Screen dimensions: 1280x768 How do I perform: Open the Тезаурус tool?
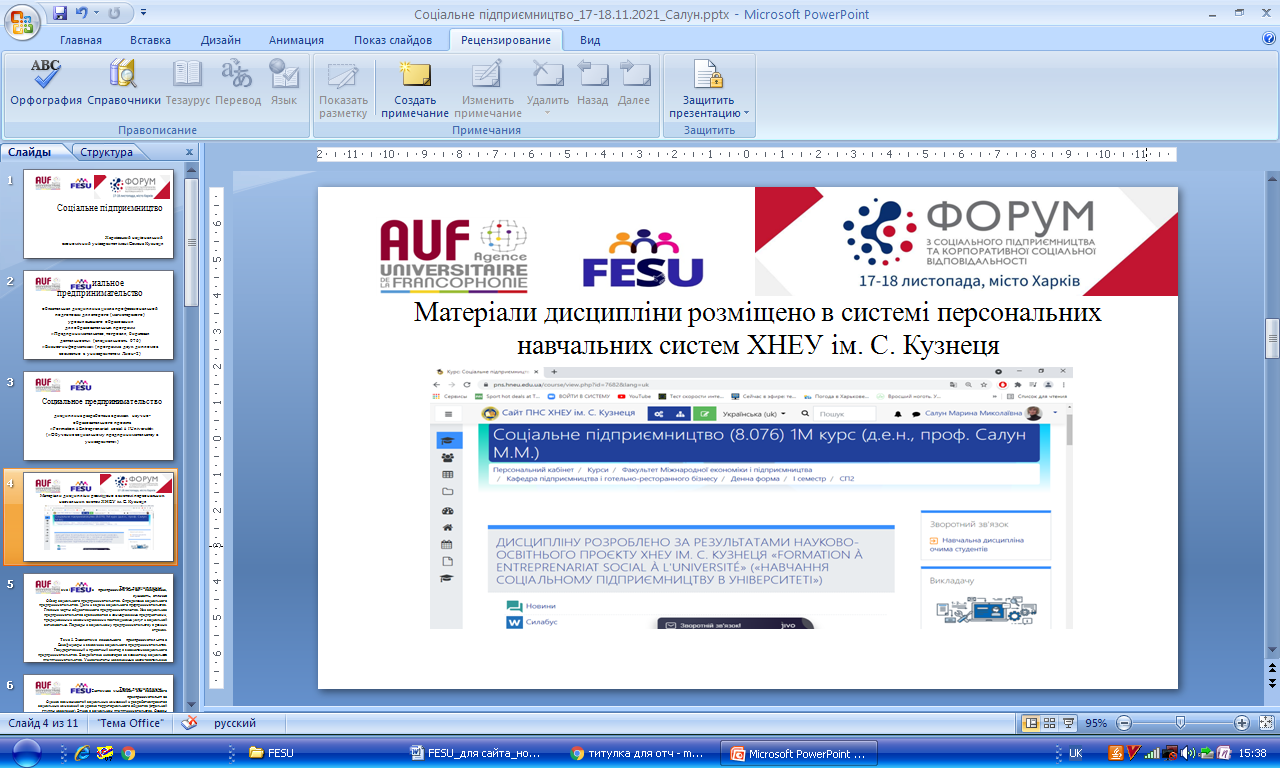click(x=188, y=83)
